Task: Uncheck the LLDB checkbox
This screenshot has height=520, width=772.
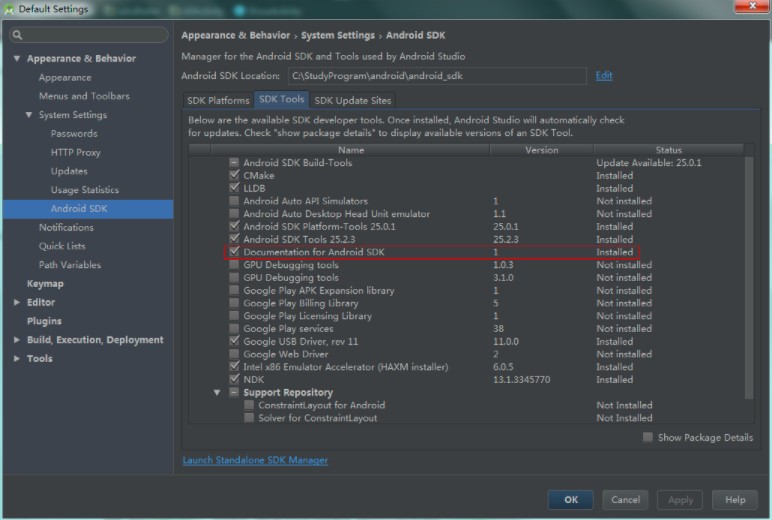Action: click(x=234, y=188)
